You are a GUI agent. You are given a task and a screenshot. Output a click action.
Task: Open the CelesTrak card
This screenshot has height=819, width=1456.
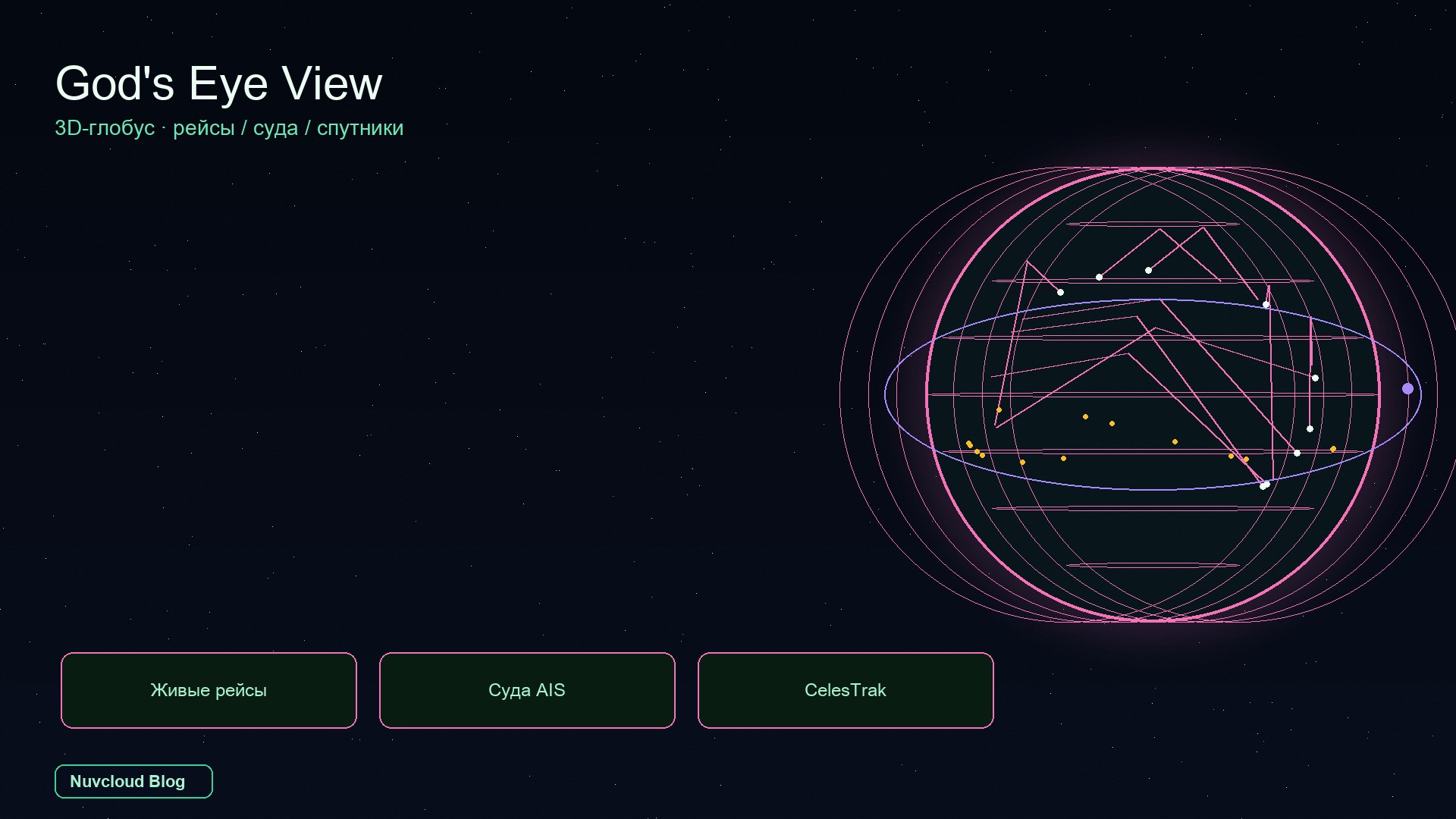pos(846,690)
